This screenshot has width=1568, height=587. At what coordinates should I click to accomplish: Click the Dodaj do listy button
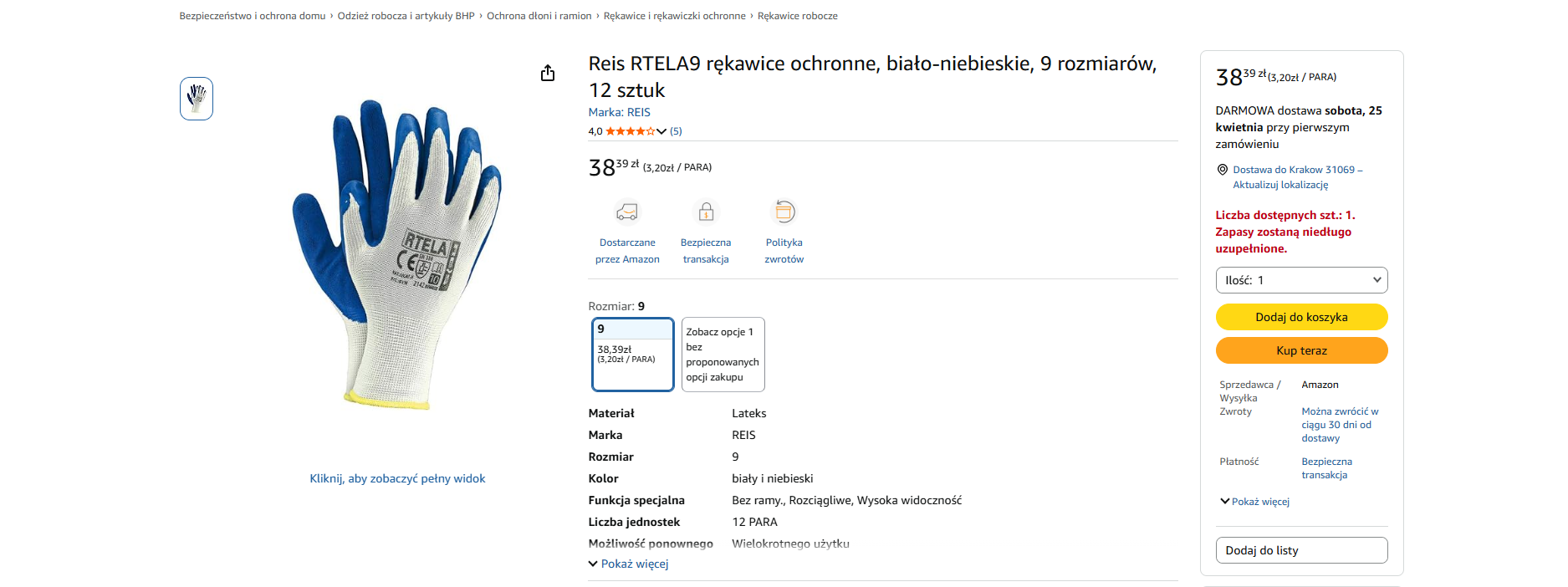[1301, 550]
